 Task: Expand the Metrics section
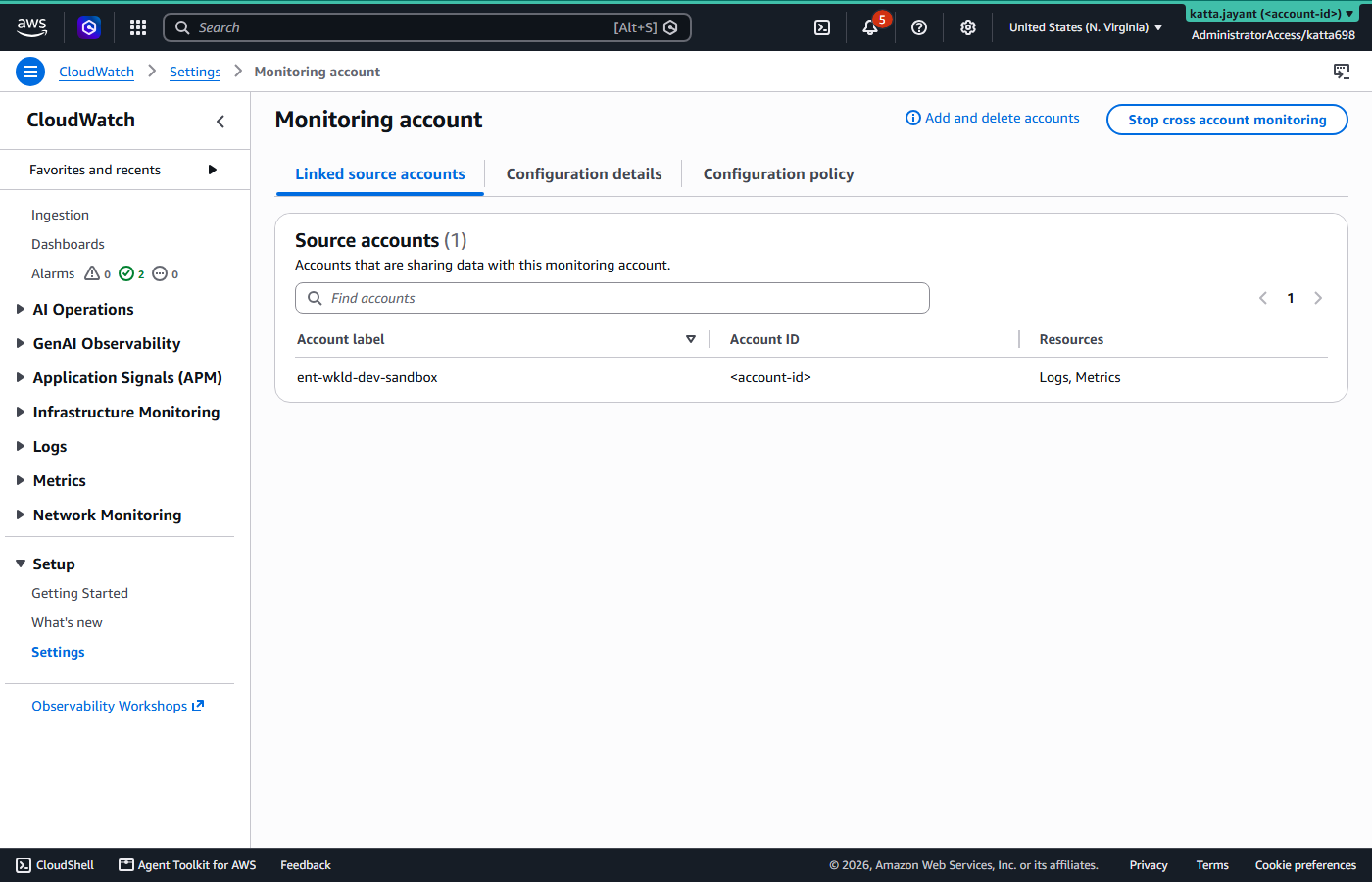pos(21,480)
